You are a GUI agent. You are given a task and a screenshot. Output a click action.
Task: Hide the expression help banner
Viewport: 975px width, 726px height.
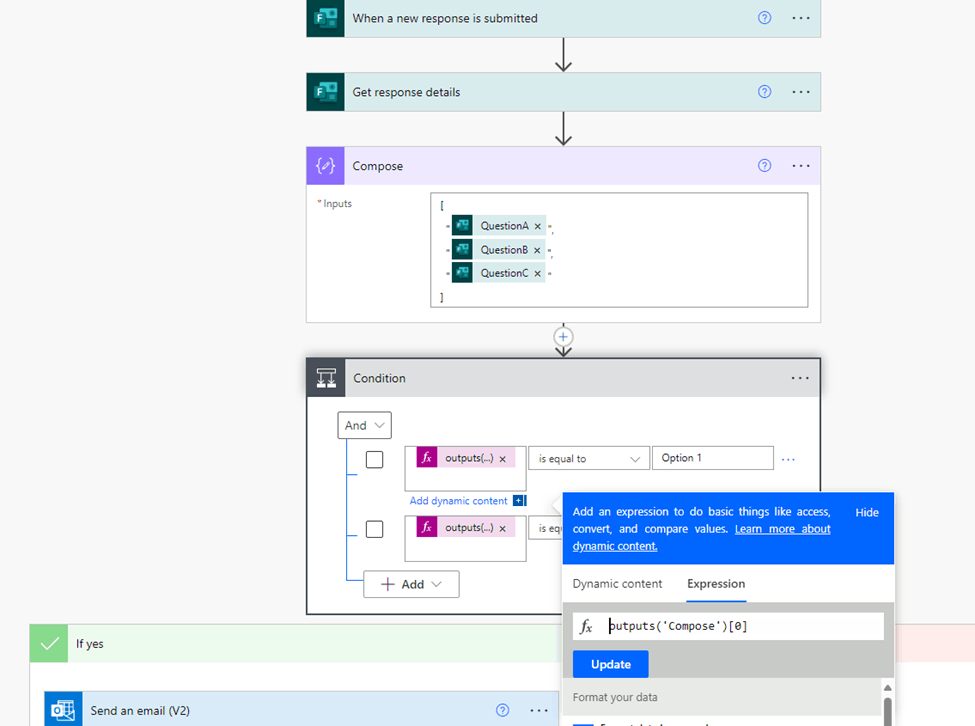tap(867, 512)
